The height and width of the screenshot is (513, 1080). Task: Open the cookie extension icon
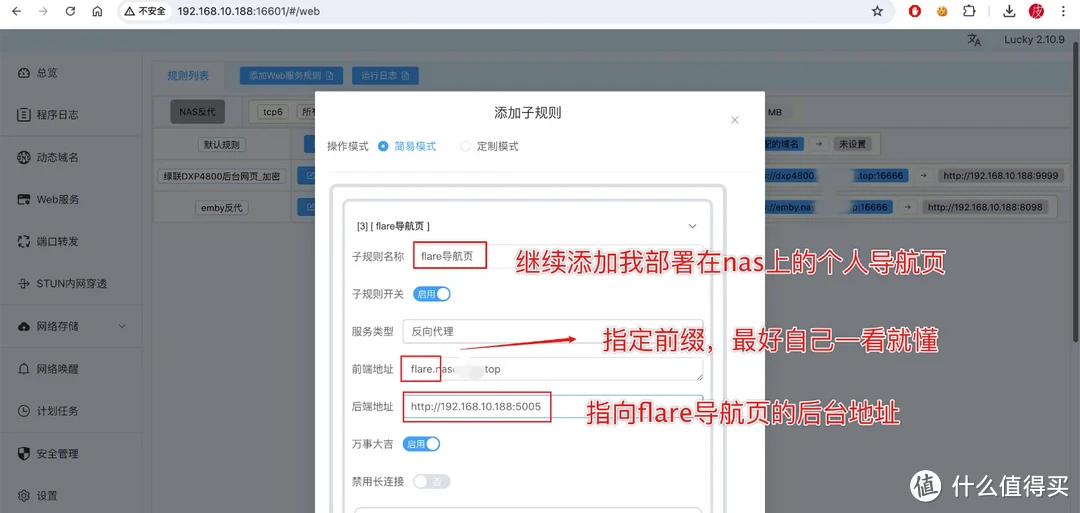942,11
